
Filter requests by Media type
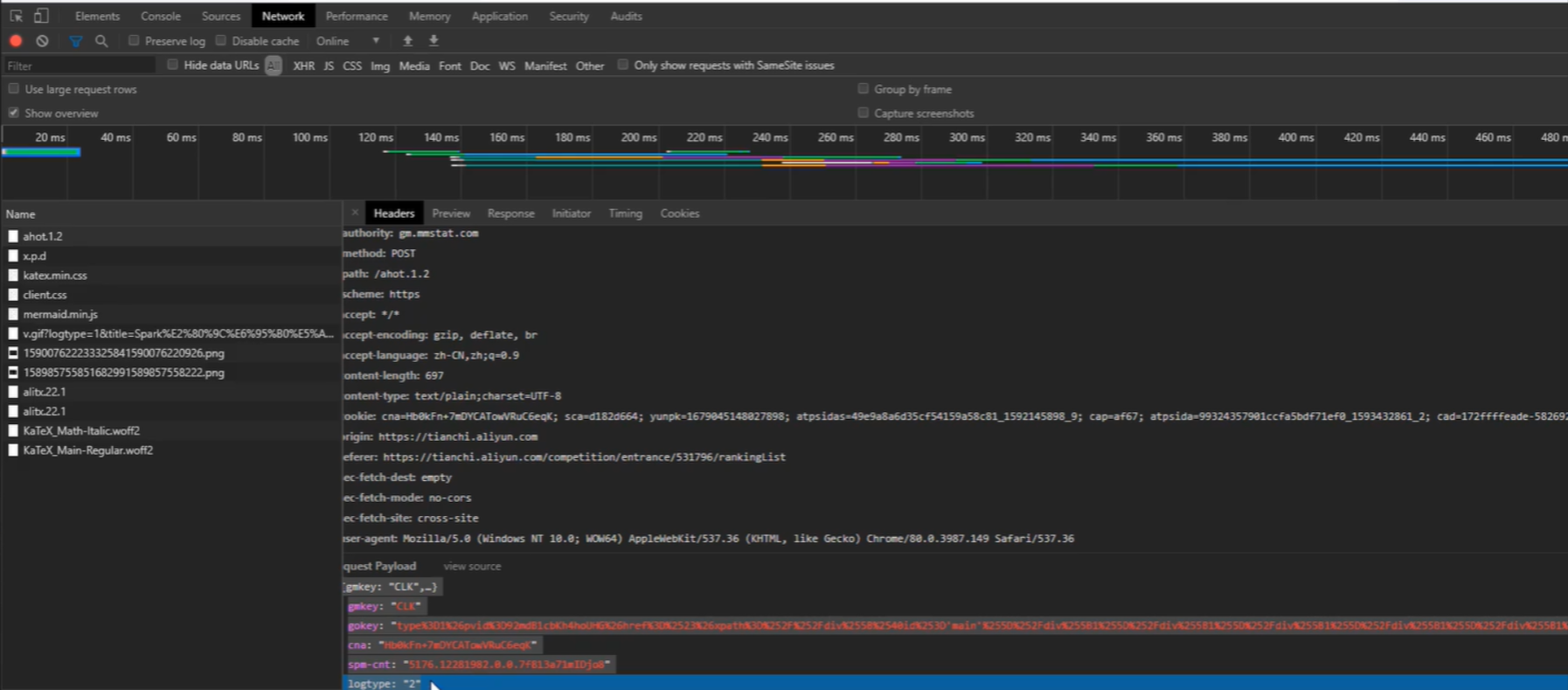click(414, 66)
